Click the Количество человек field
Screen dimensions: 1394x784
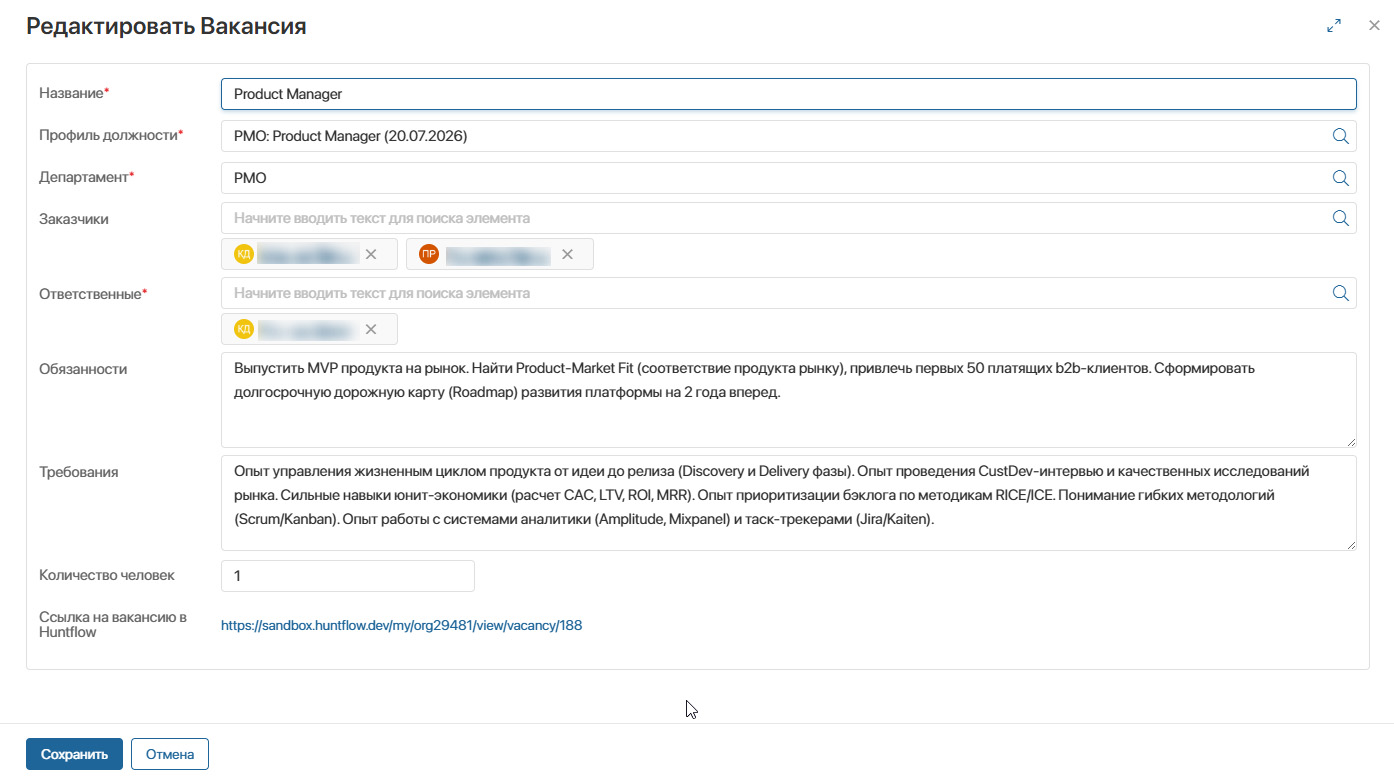click(x=347, y=576)
